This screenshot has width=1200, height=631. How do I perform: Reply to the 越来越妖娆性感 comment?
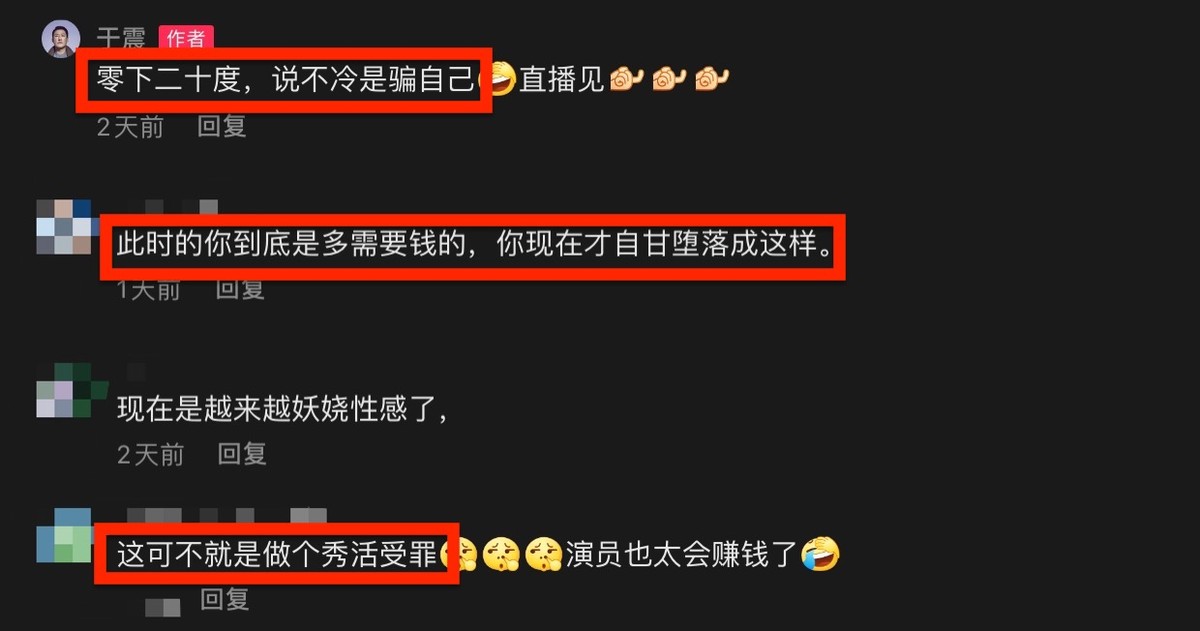pos(242,454)
